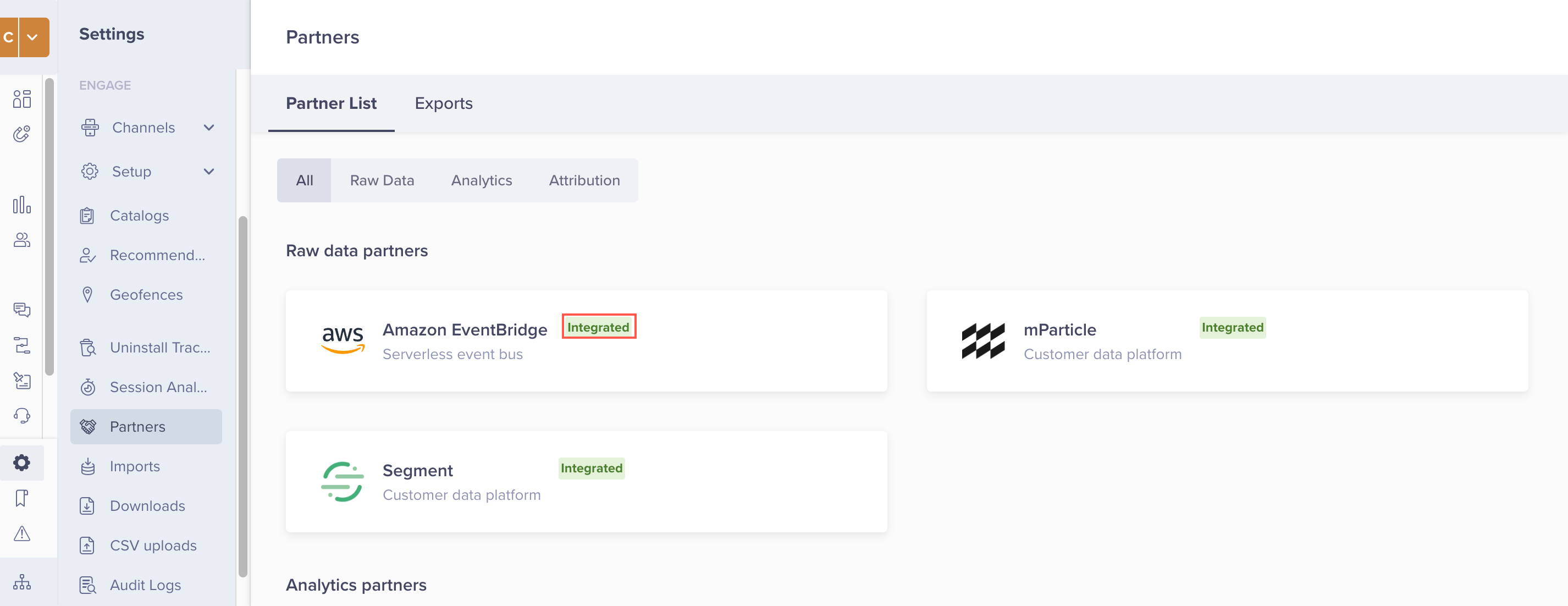This screenshot has width=1568, height=606.
Task: Filter partners by Raw Data
Action: pyautogui.click(x=382, y=180)
